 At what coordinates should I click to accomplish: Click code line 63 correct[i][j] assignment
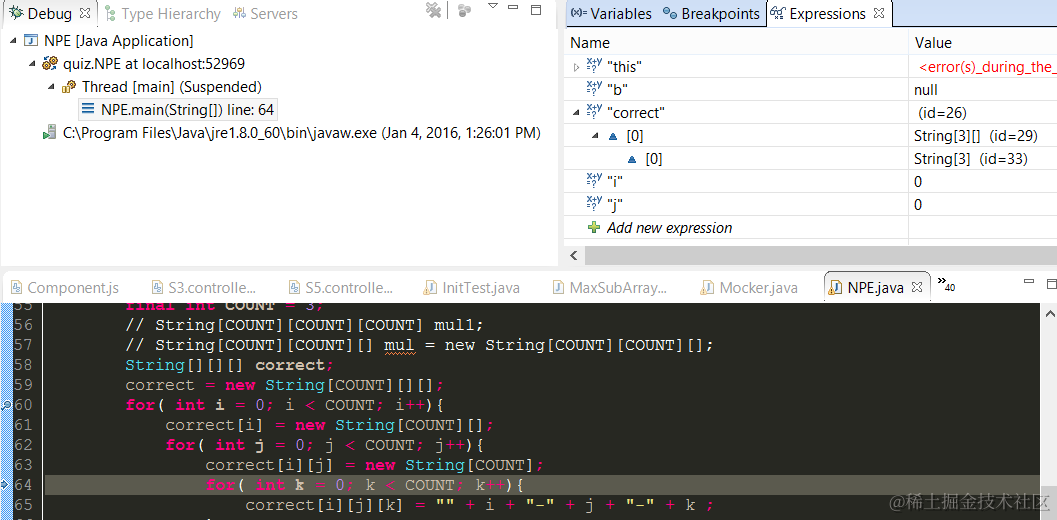[374, 465]
